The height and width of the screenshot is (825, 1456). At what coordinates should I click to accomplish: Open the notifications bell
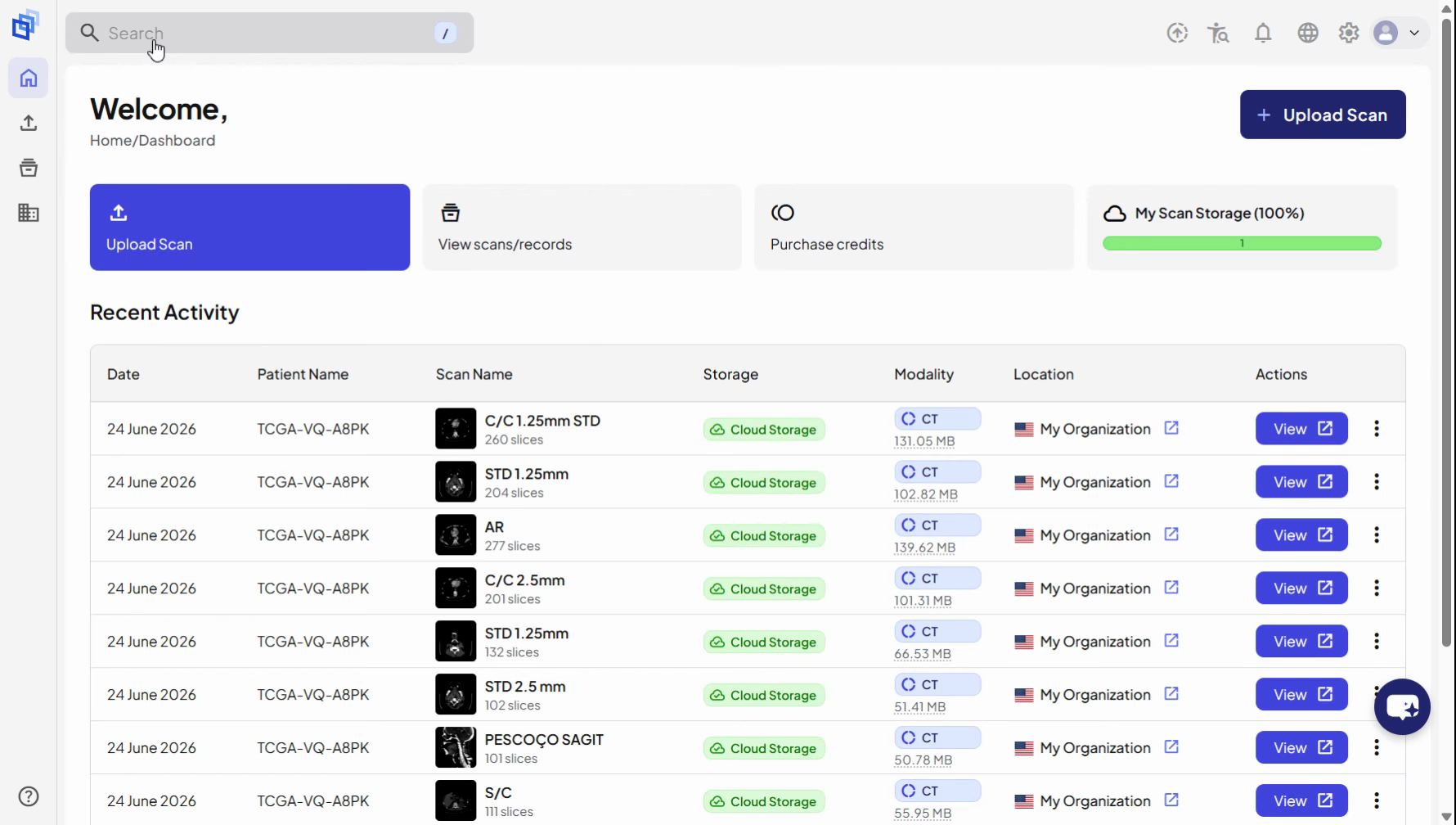pos(1263,33)
